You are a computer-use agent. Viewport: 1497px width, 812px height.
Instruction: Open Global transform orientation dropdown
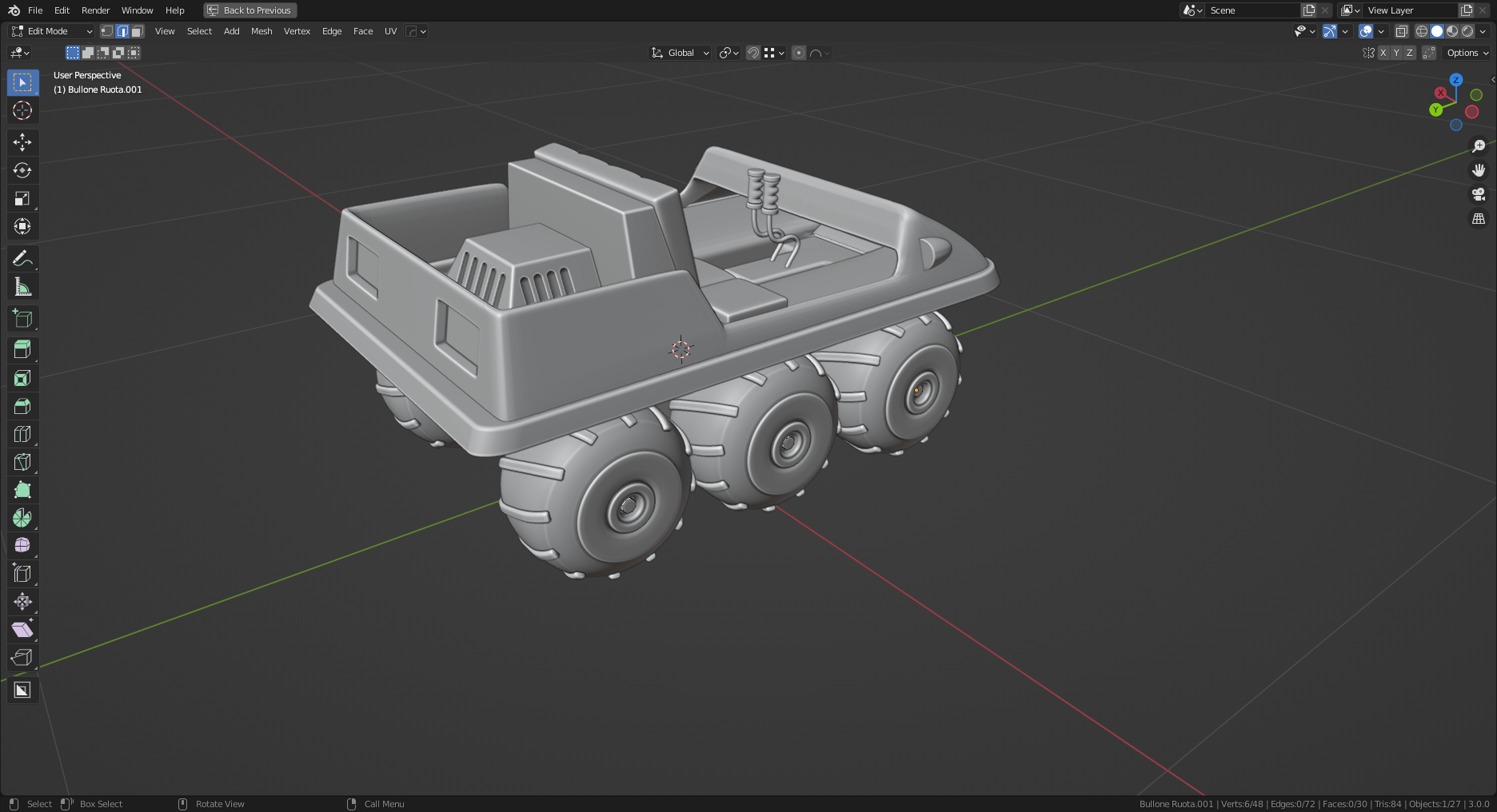coord(680,53)
